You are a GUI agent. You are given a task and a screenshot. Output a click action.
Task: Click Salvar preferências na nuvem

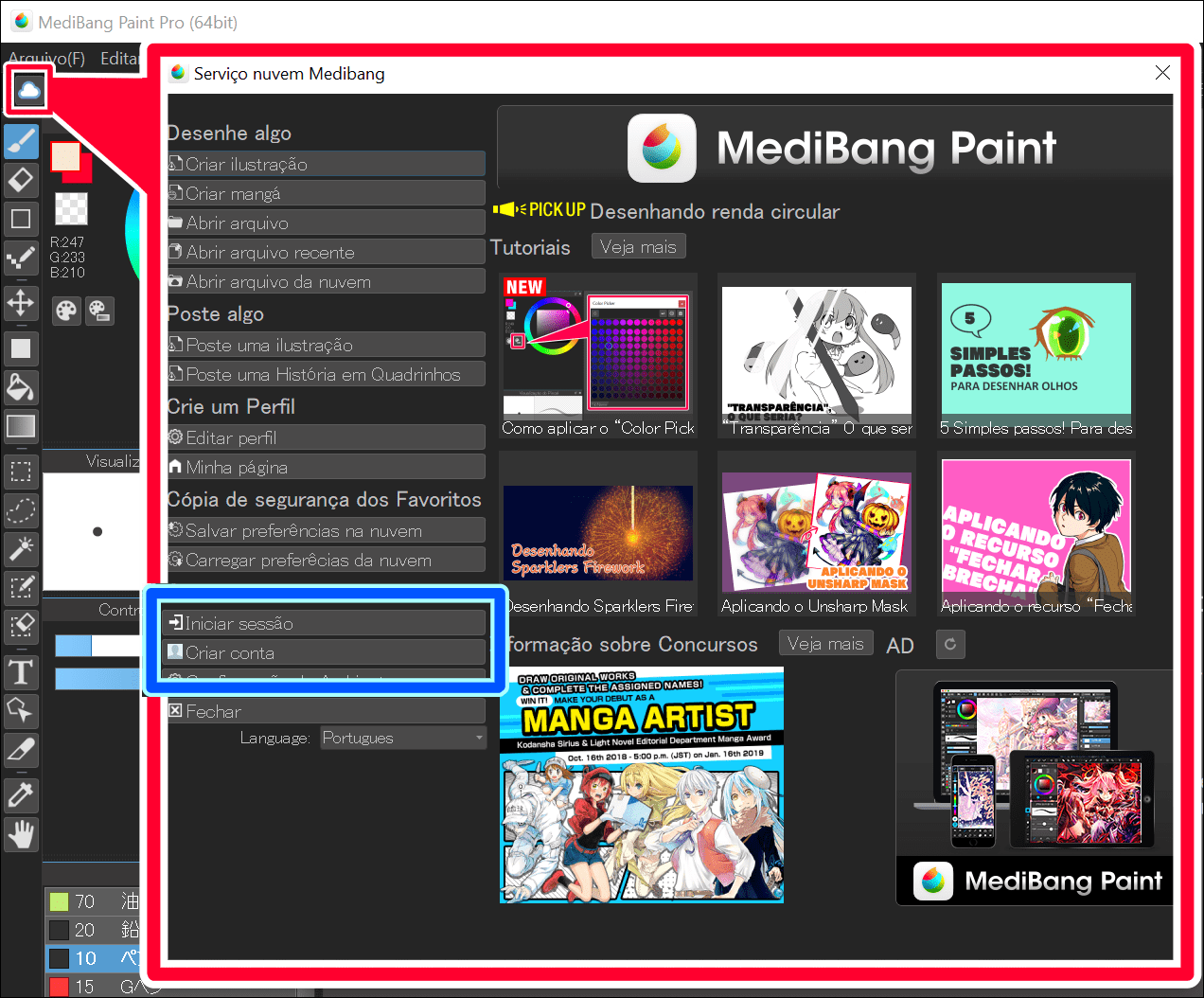point(327,530)
